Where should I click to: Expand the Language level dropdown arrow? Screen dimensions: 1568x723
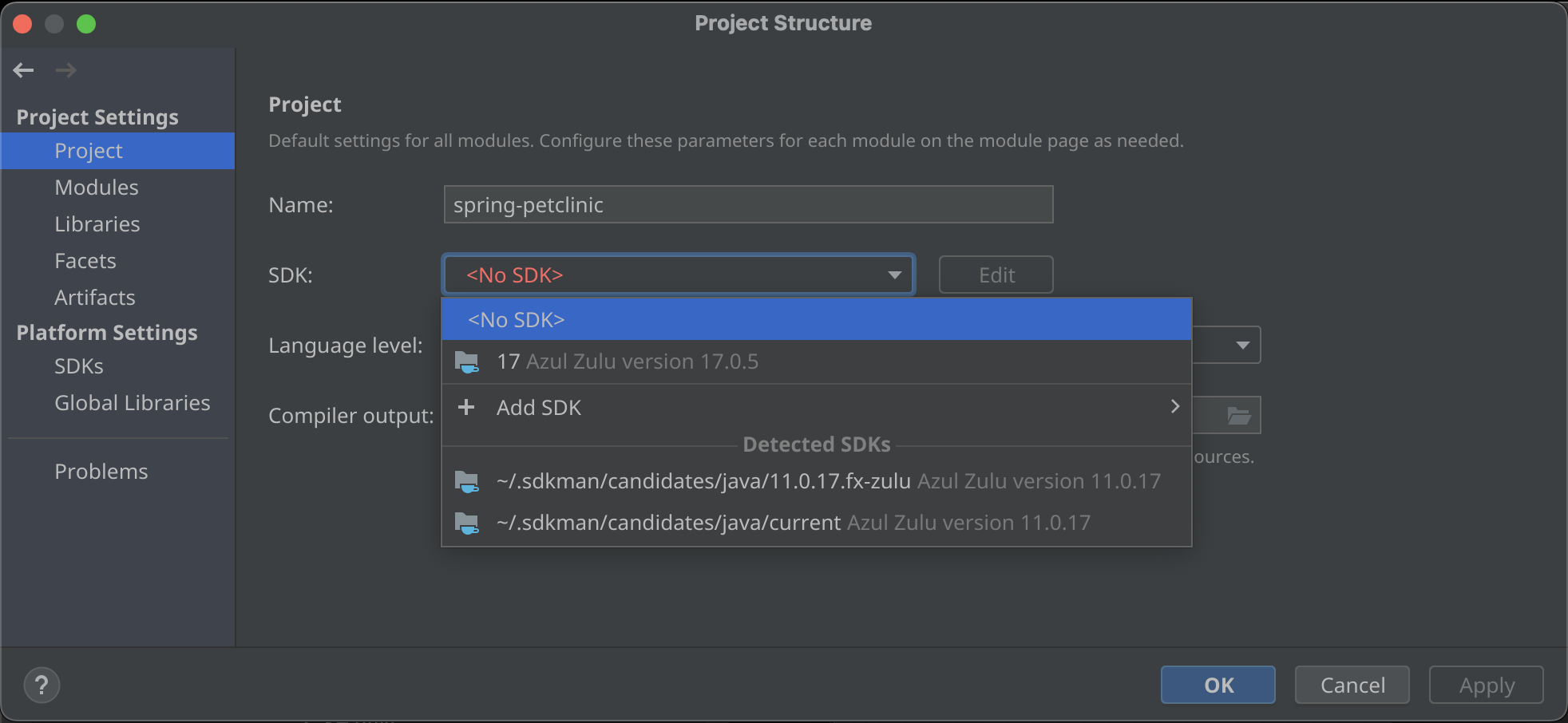coord(1242,346)
